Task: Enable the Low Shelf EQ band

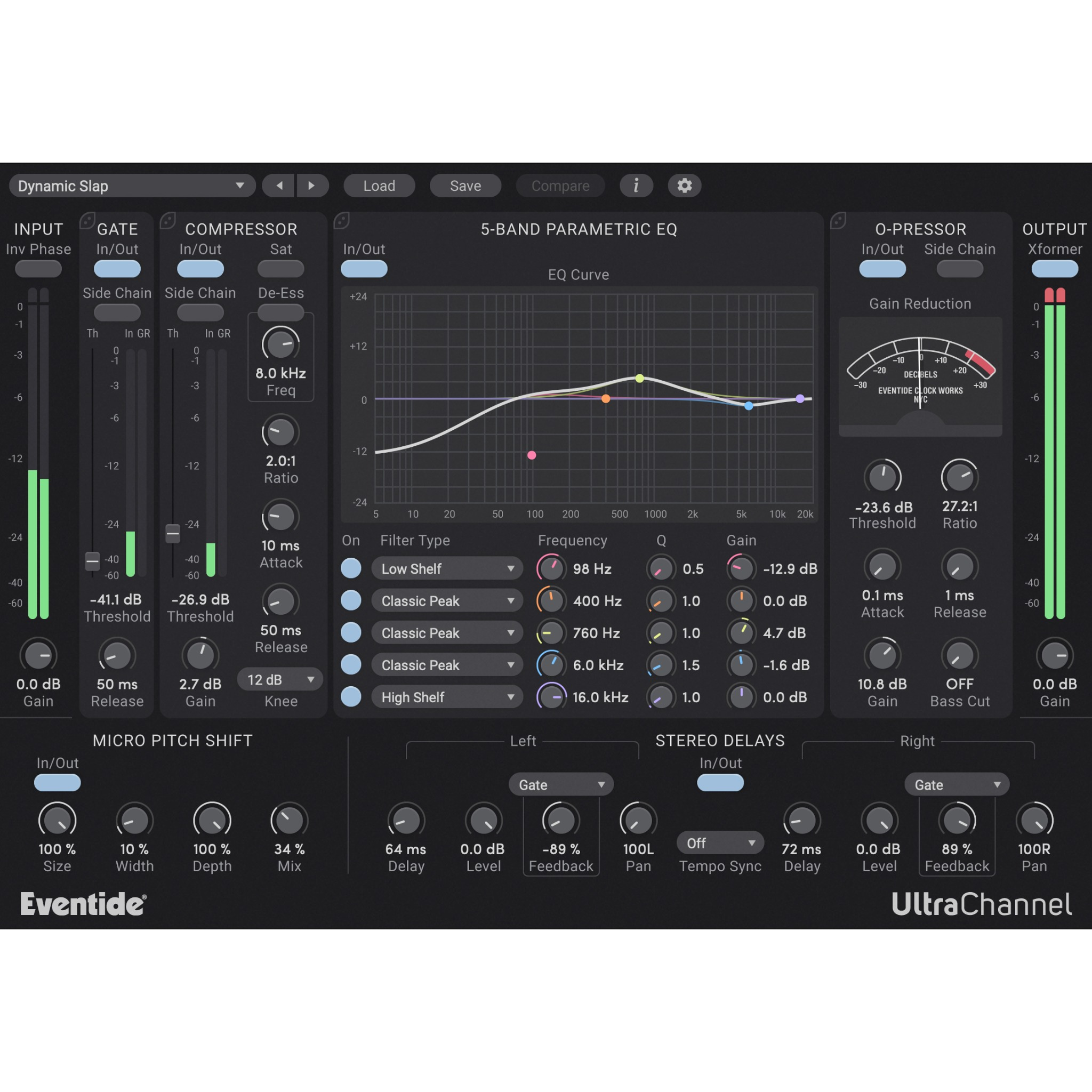Action: click(x=351, y=568)
